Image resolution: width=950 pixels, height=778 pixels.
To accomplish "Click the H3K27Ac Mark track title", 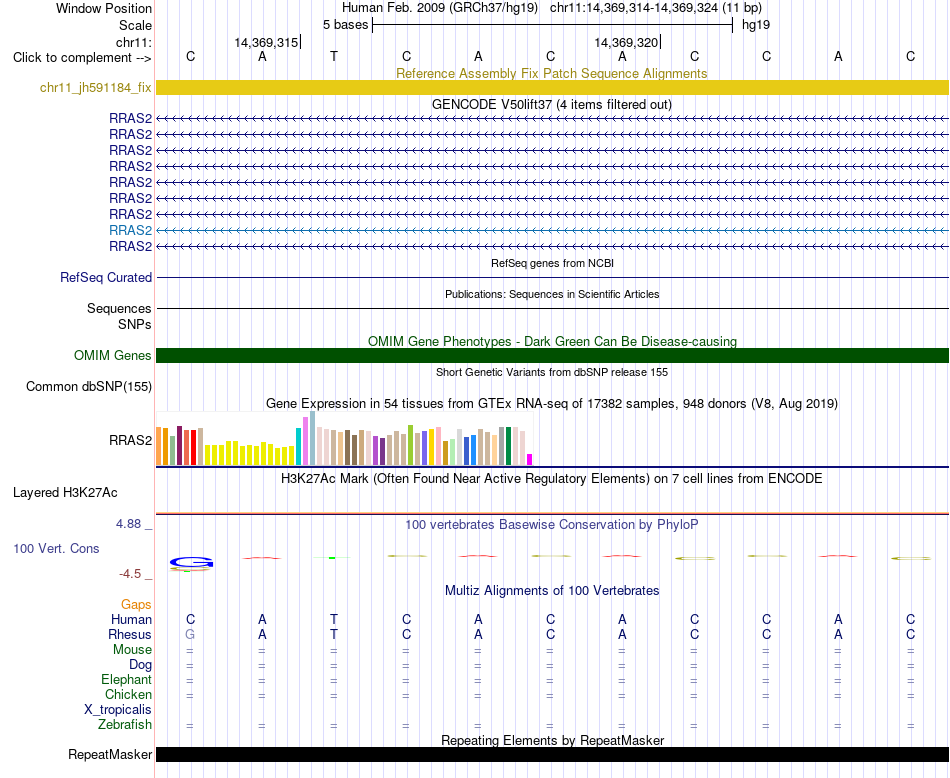I will click(x=551, y=479).
